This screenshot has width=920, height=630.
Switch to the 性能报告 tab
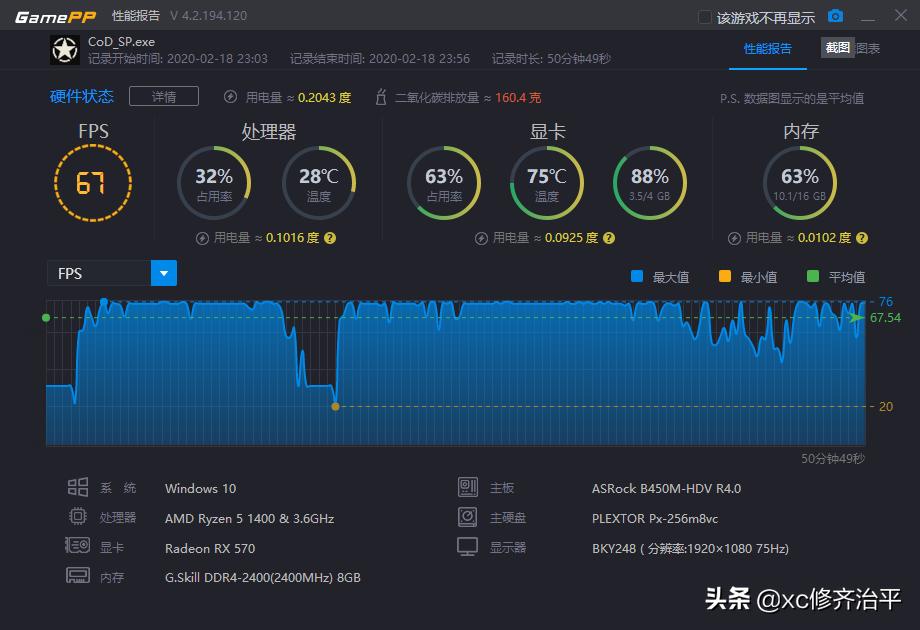pyautogui.click(x=767, y=49)
